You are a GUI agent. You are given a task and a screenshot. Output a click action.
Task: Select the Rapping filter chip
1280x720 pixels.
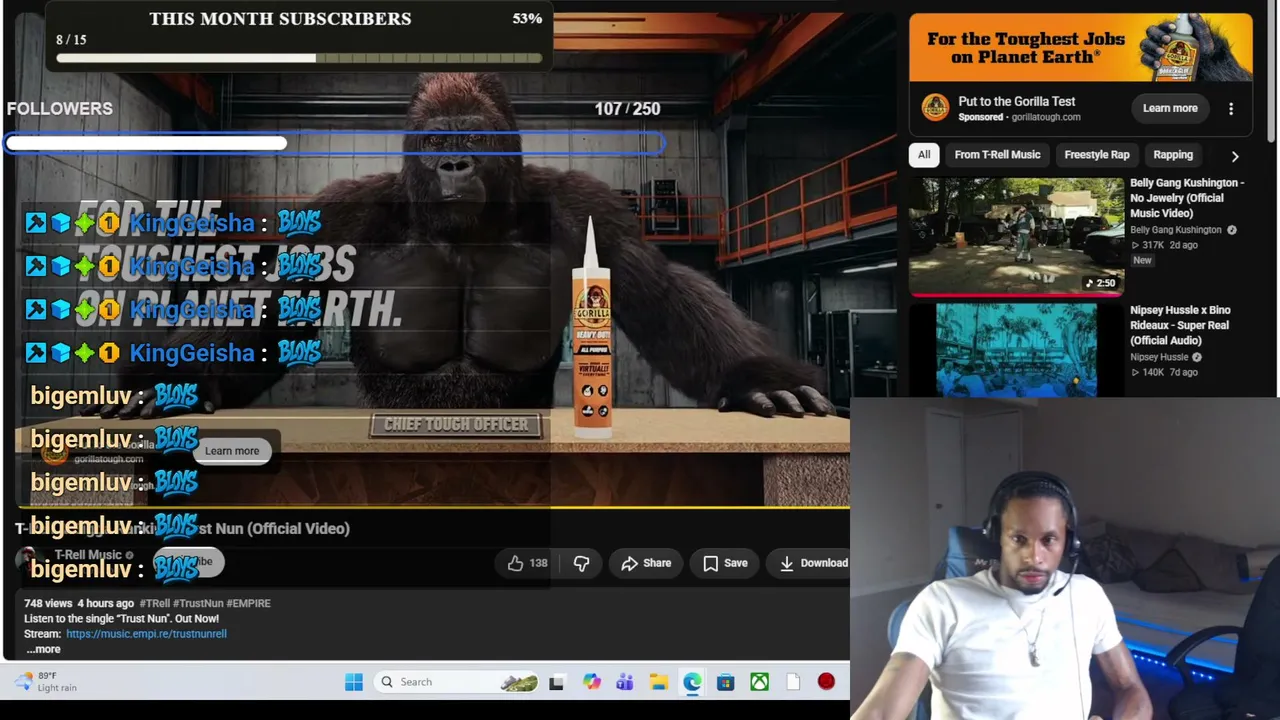pos(1173,155)
